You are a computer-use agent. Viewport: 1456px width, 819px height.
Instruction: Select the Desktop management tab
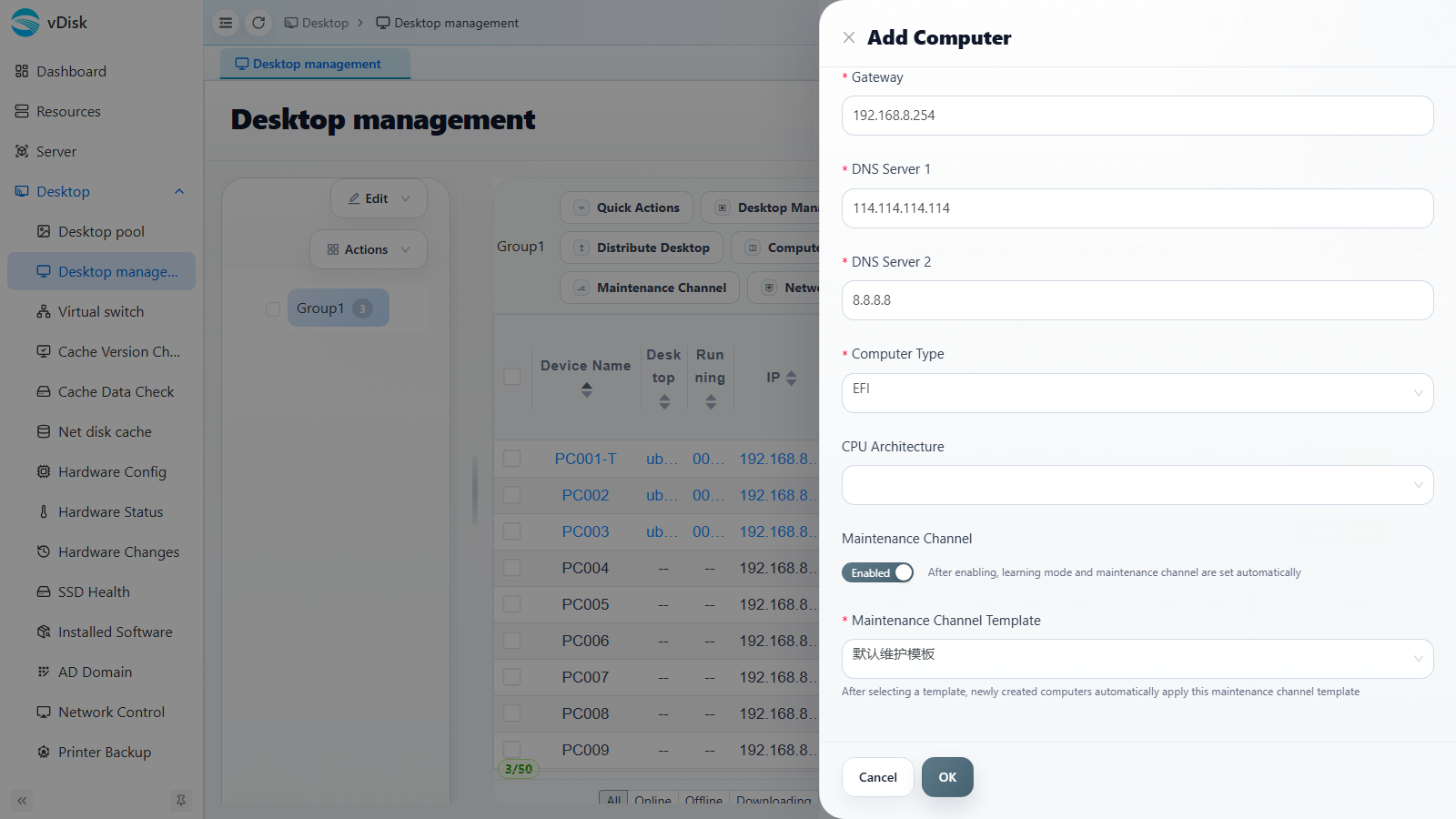(315, 64)
